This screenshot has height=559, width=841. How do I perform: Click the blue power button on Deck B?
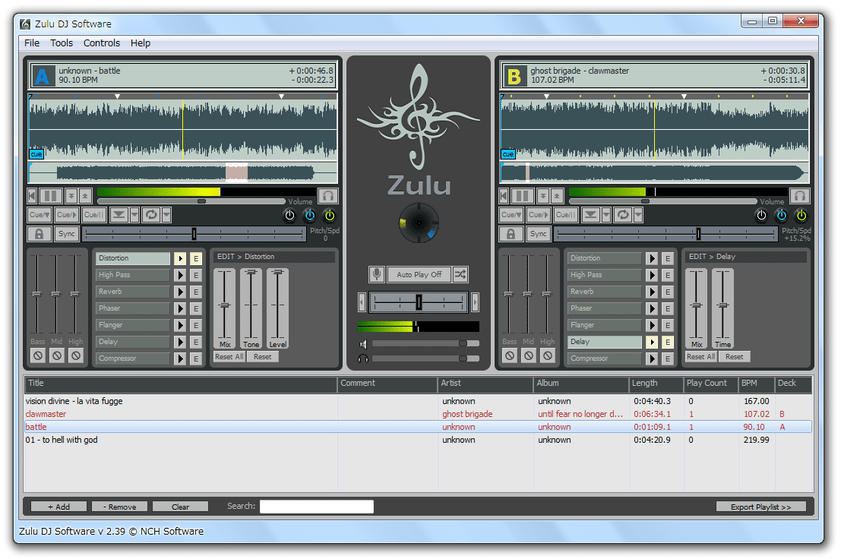click(781, 215)
